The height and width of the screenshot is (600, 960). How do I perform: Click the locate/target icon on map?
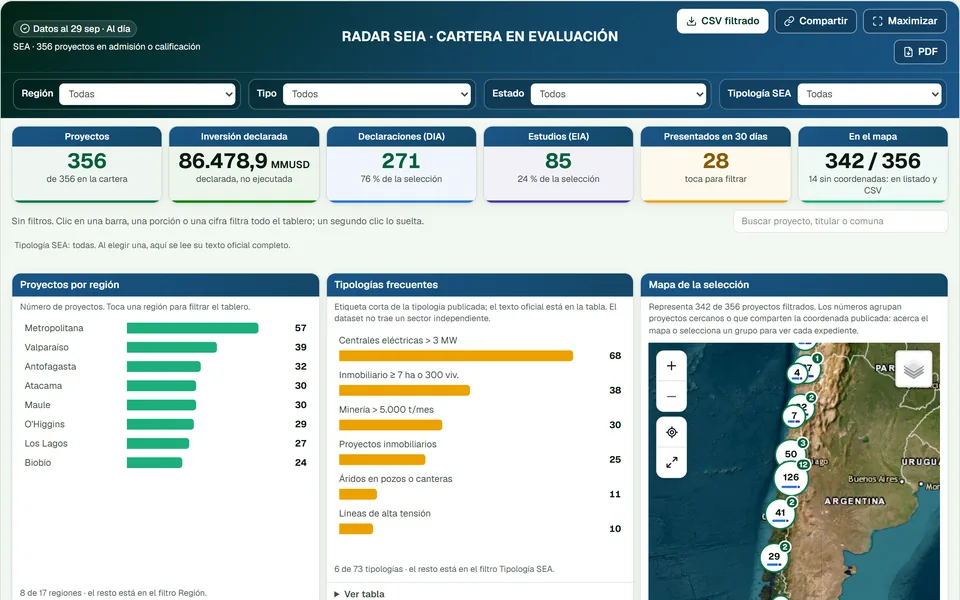tap(671, 432)
